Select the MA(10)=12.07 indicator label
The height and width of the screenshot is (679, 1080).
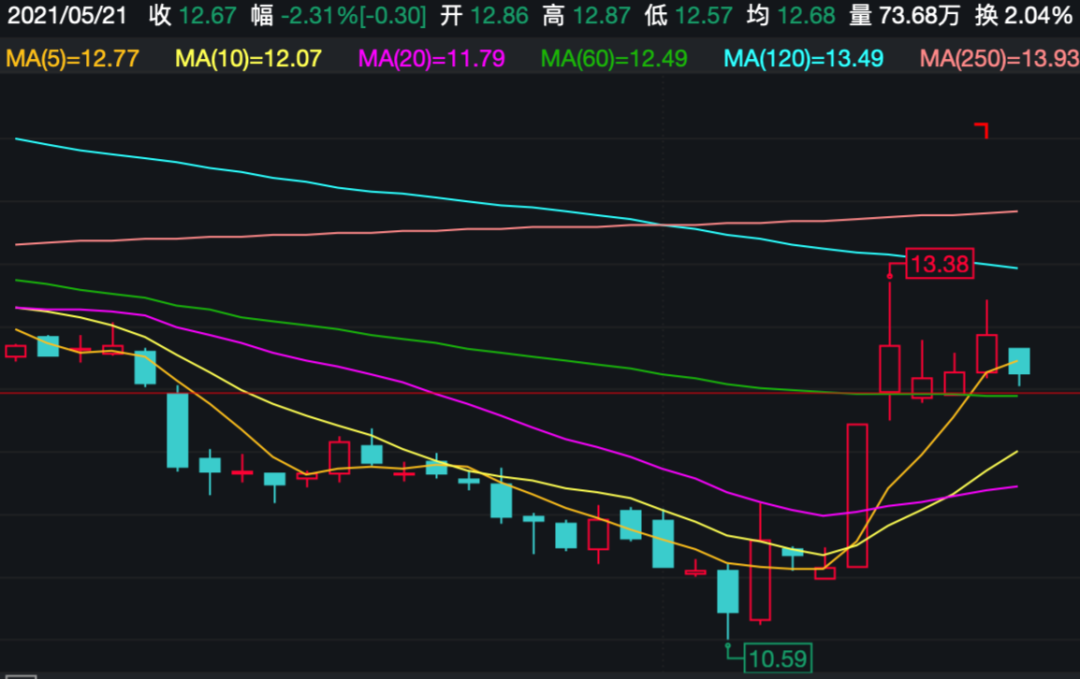click(x=248, y=59)
